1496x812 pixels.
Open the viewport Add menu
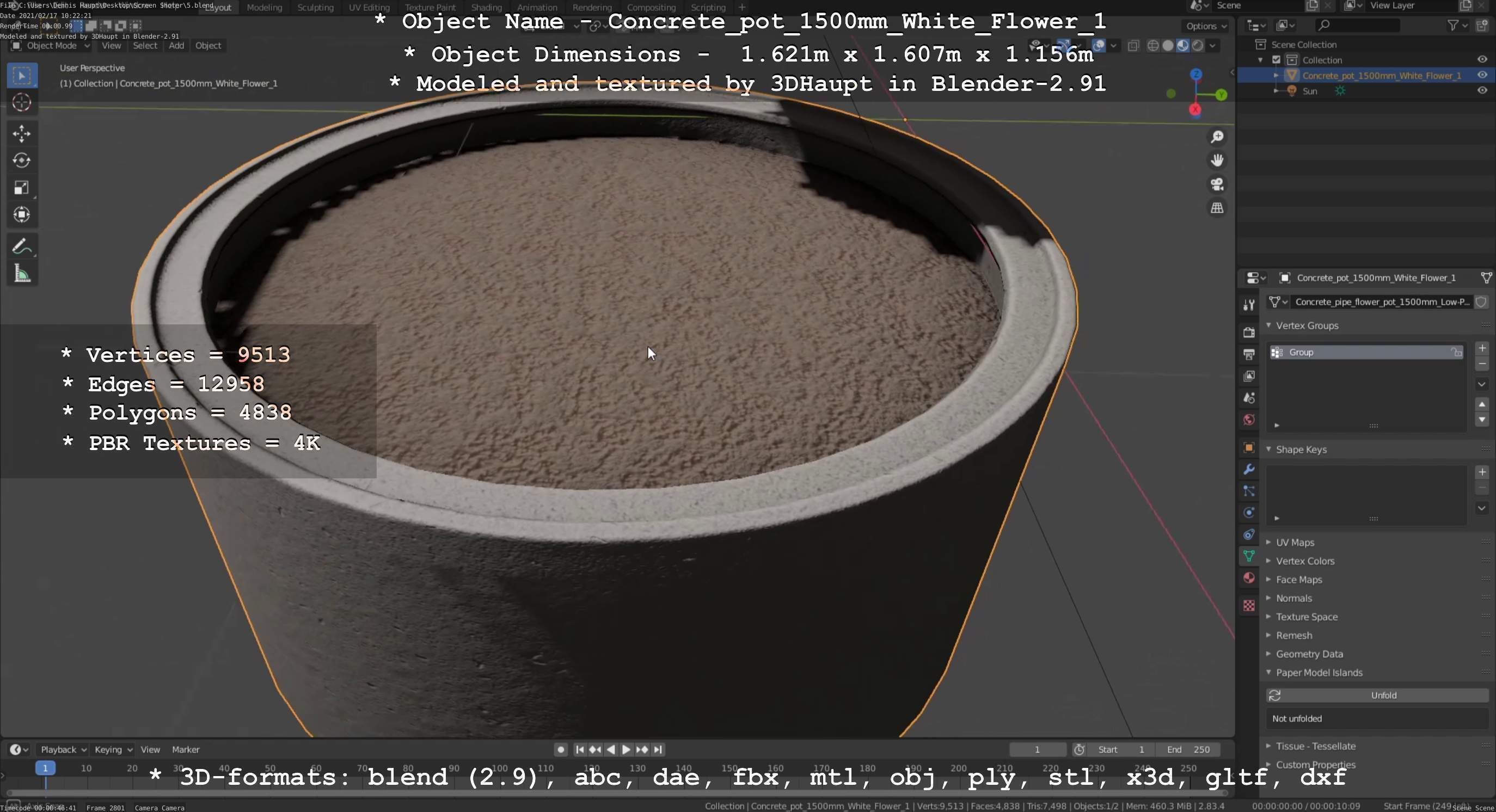(176, 46)
